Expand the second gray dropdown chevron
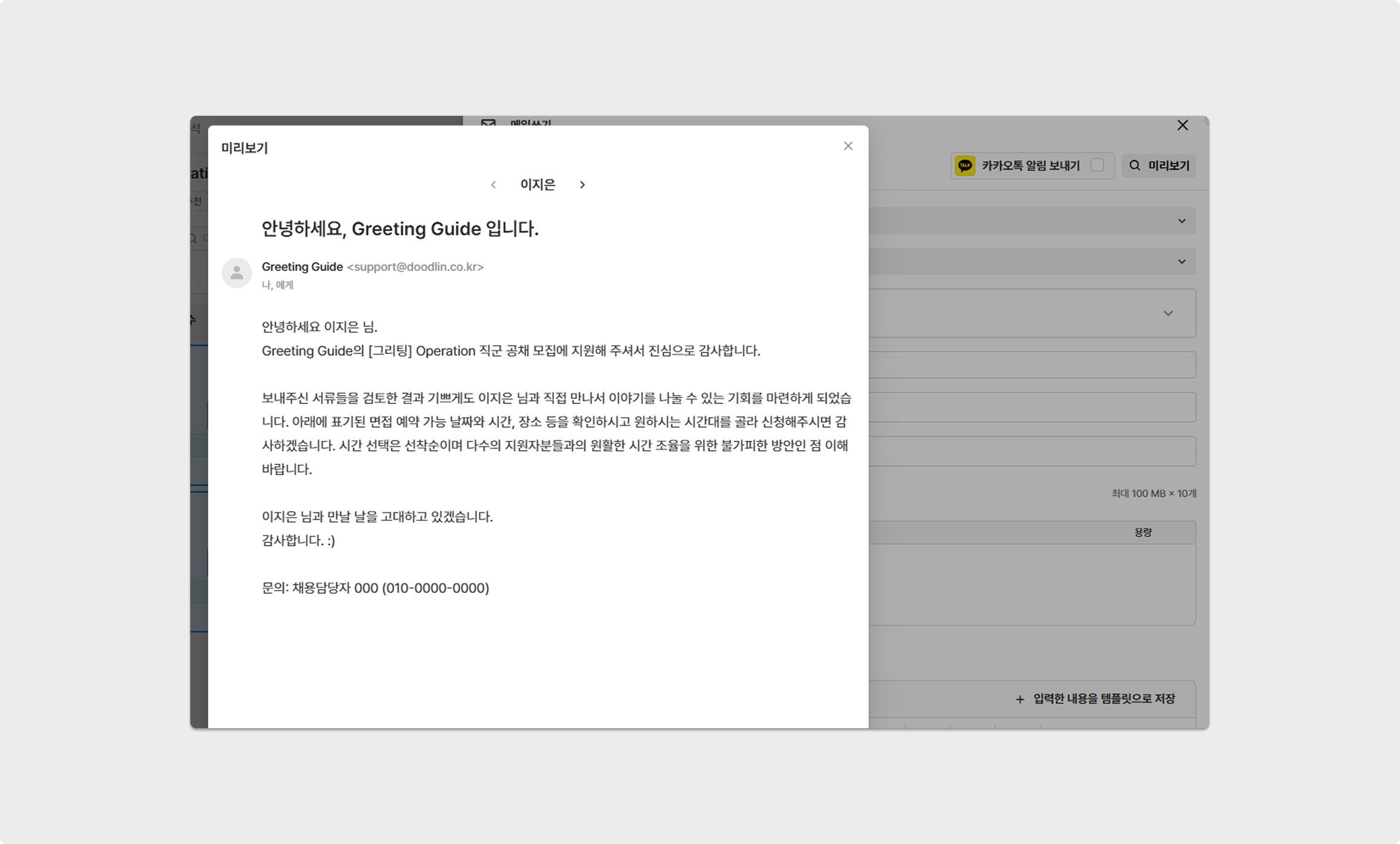 point(1182,262)
